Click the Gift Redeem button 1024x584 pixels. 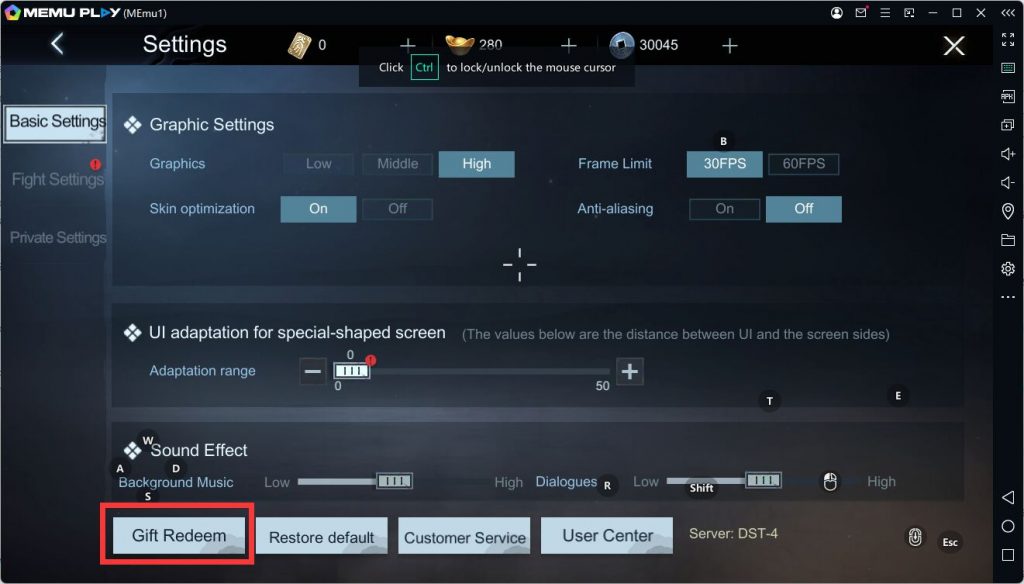point(179,536)
